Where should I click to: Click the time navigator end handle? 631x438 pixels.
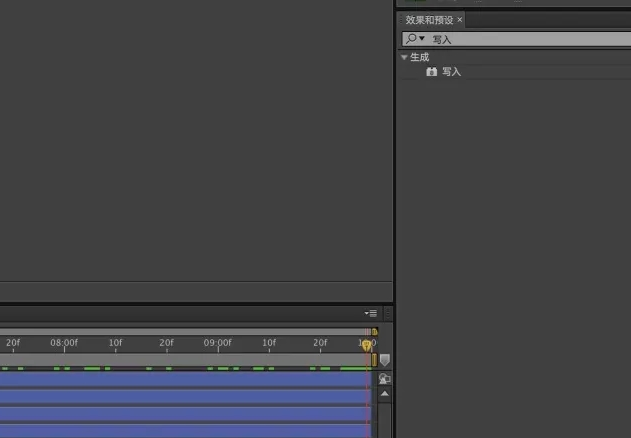click(x=374, y=332)
